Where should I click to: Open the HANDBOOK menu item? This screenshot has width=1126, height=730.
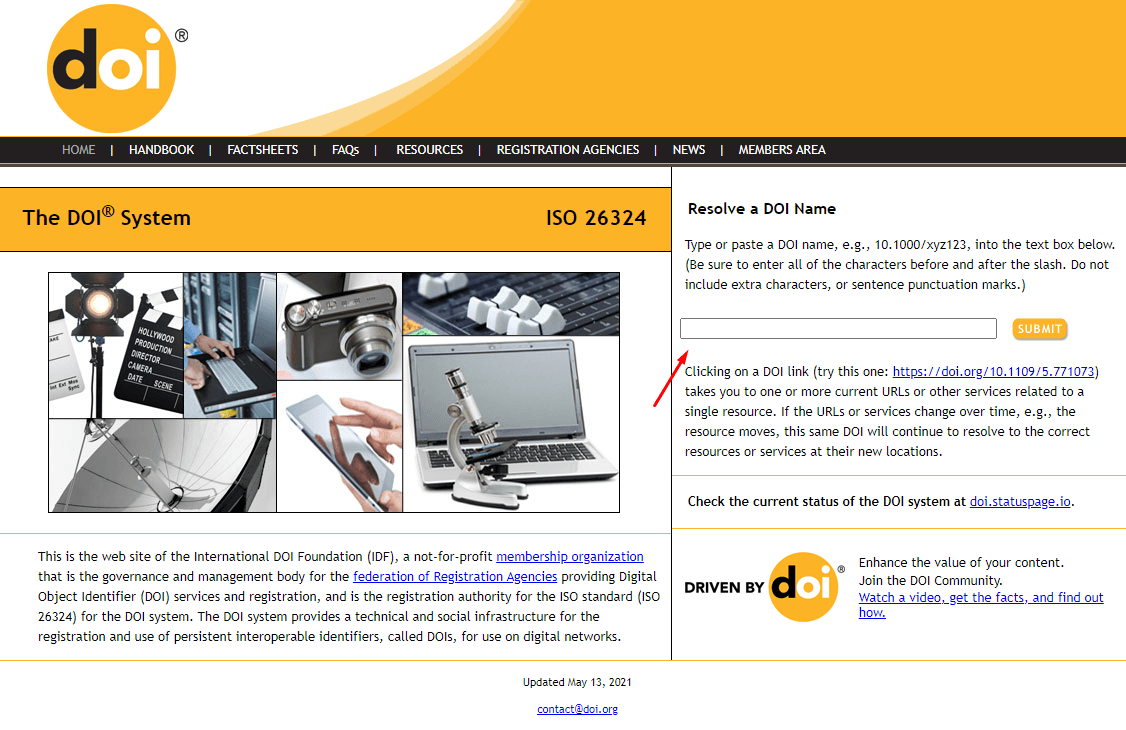click(x=162, y=150)
